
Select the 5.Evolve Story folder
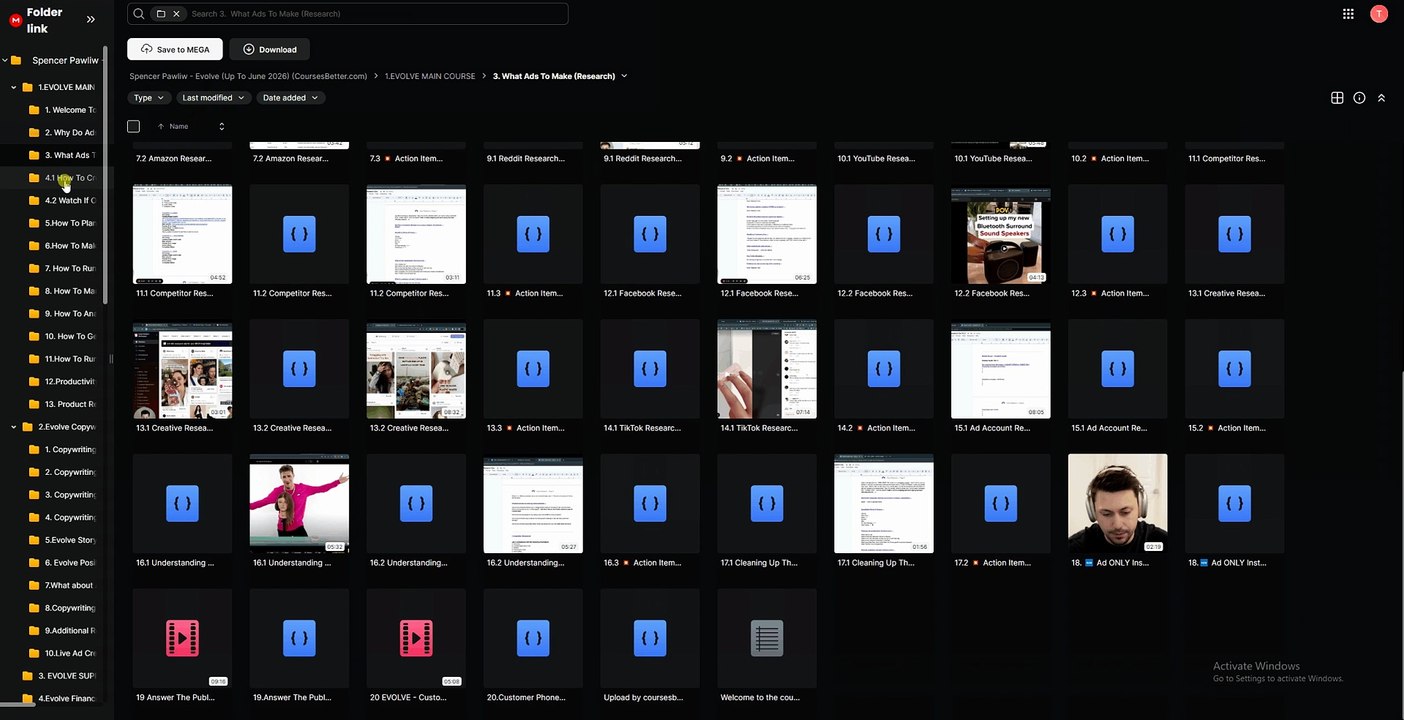tap(62, 540)
